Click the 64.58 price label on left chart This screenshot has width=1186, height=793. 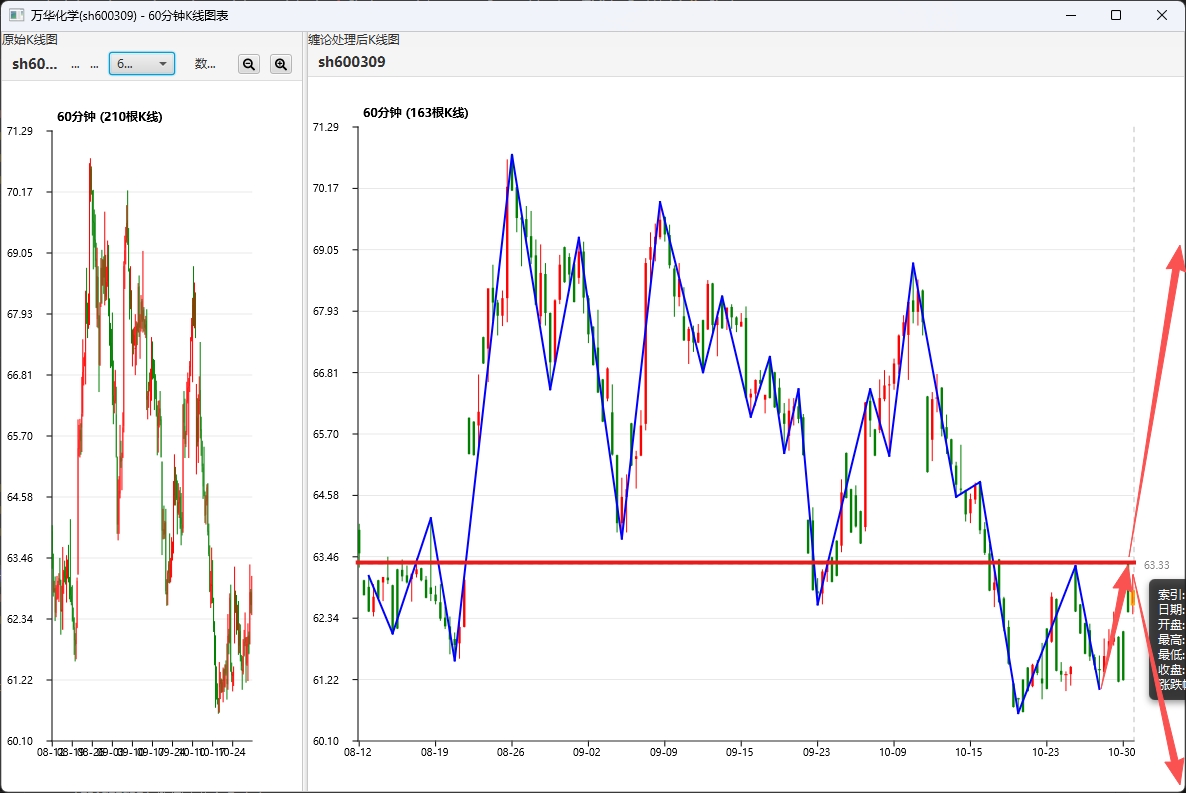click(x=20, y=497)
